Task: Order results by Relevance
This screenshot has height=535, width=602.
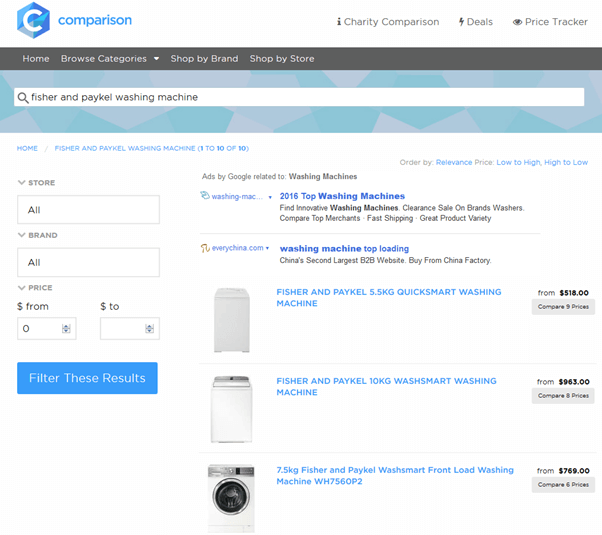Action: [x=454, y=162]
